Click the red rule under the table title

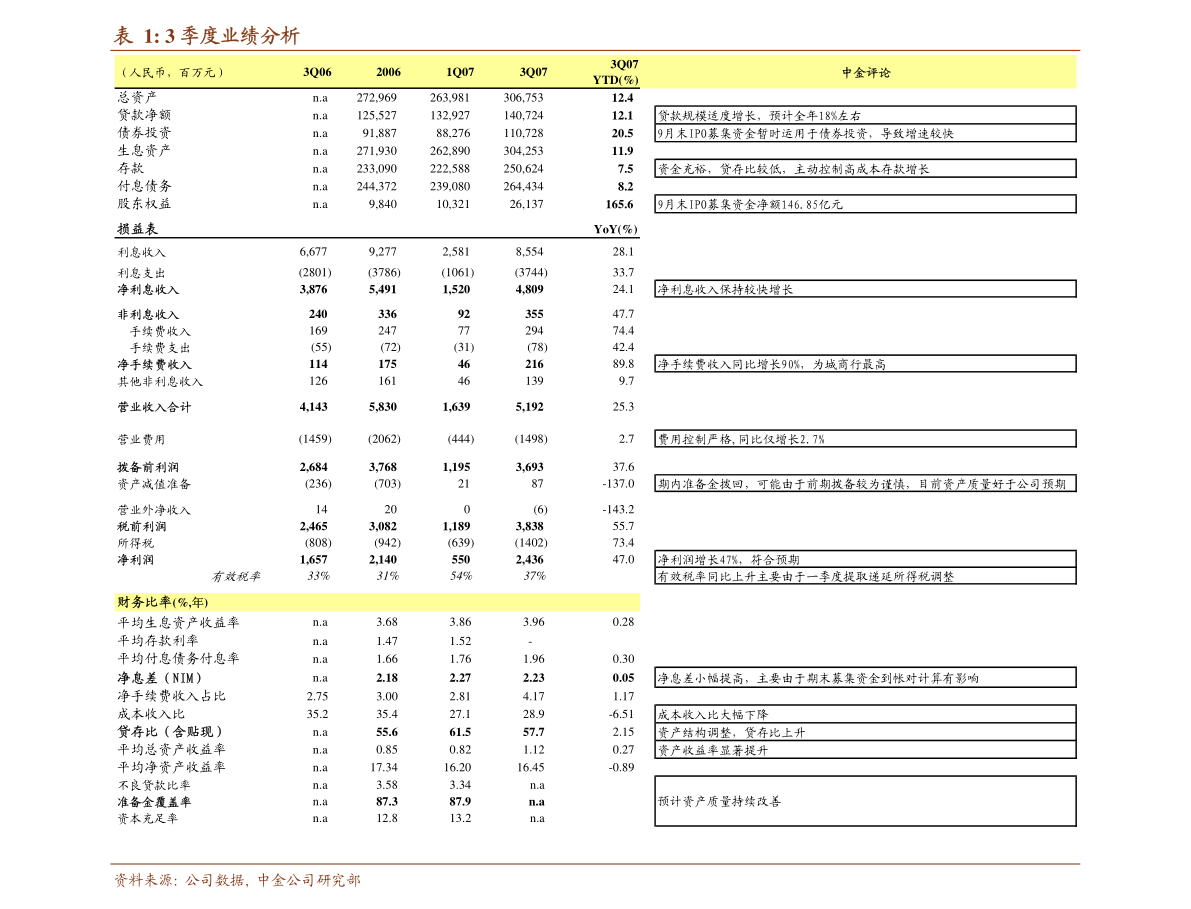point(595,50)
